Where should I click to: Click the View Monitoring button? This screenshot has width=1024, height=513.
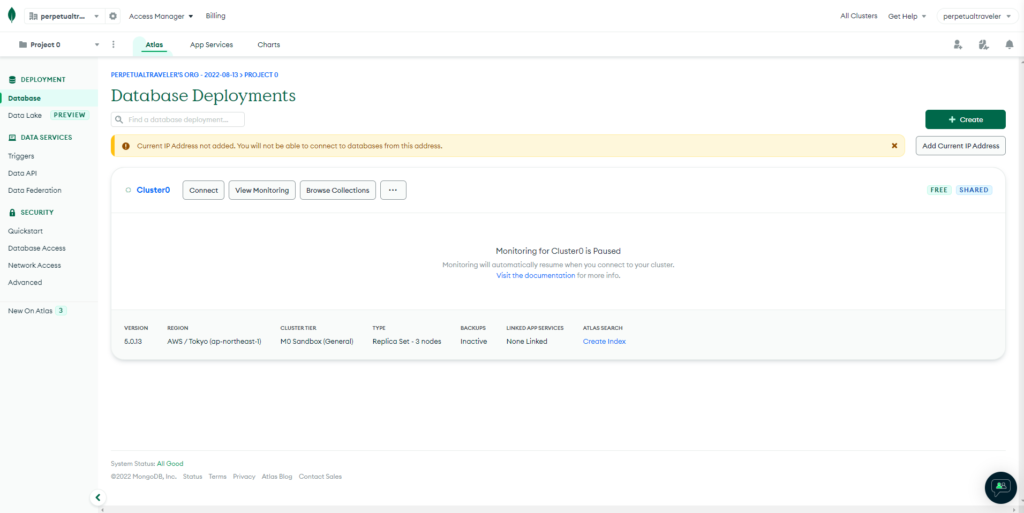(262, 190)
